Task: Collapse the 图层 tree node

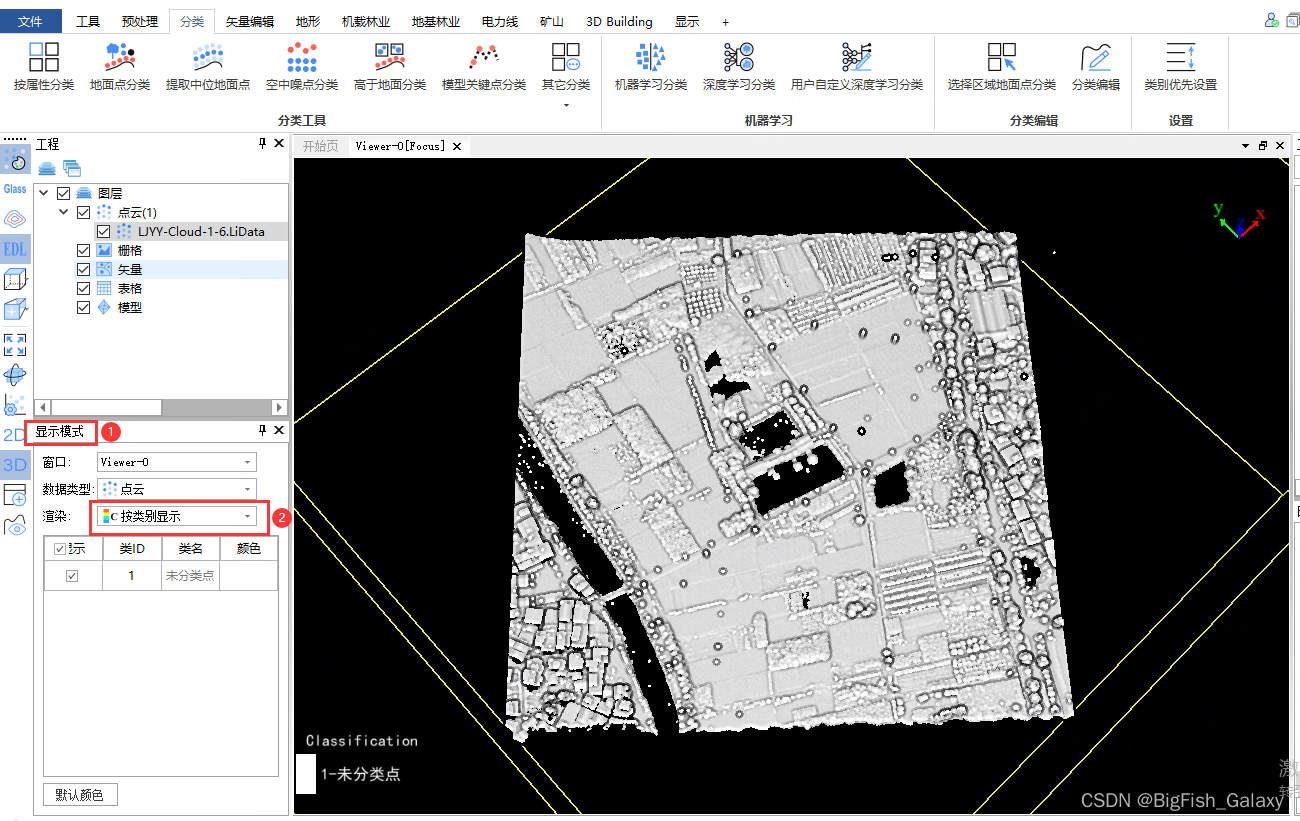Action: click(x=45, y=193)
